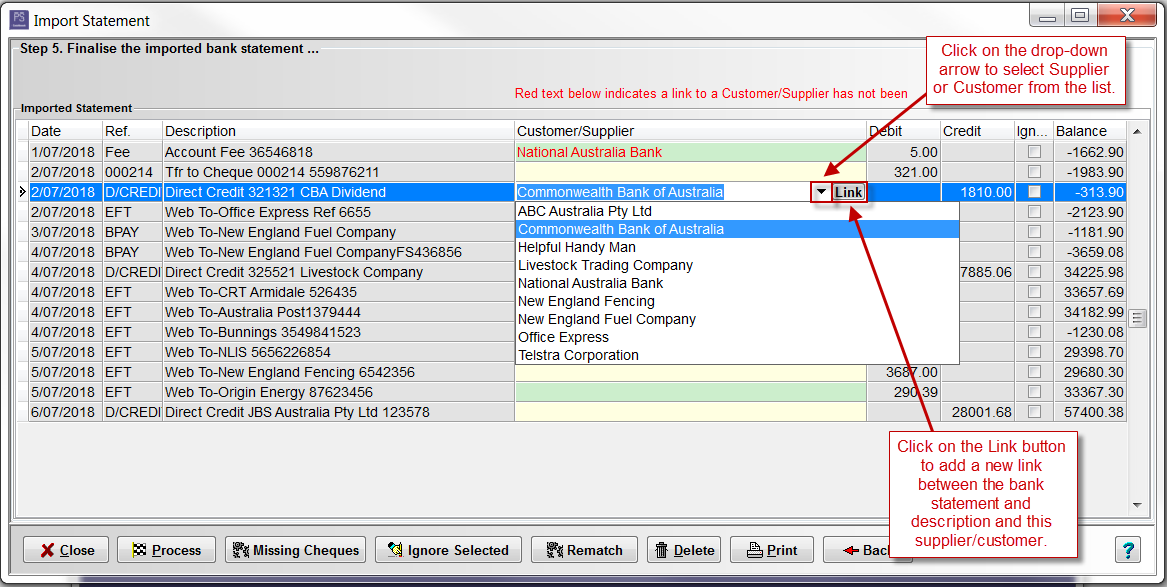Click the Ignore Selected button

click(448, 550)
